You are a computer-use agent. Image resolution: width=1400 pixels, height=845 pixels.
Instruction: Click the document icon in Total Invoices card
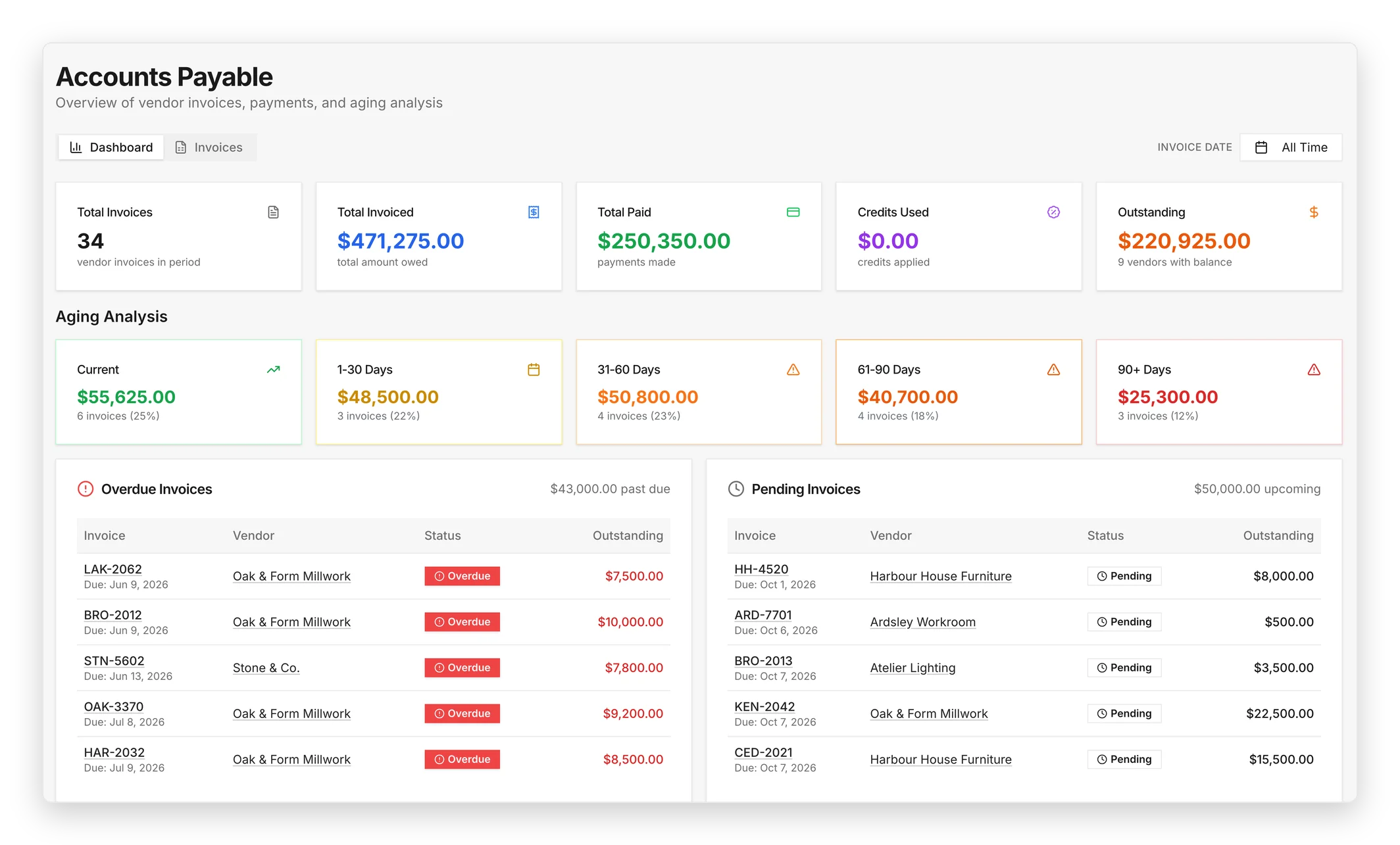pos(273,212)
